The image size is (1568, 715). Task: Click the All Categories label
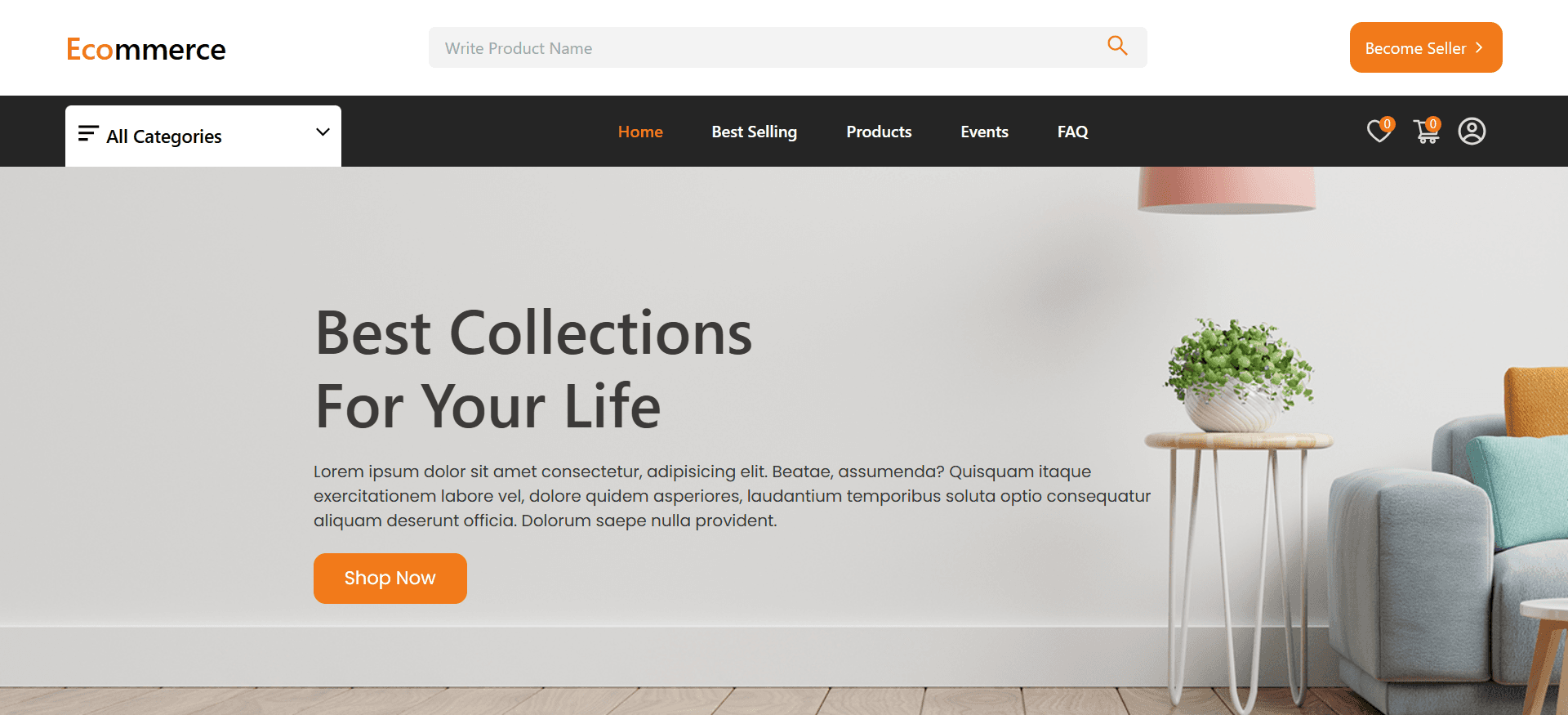tap(164, 136)
